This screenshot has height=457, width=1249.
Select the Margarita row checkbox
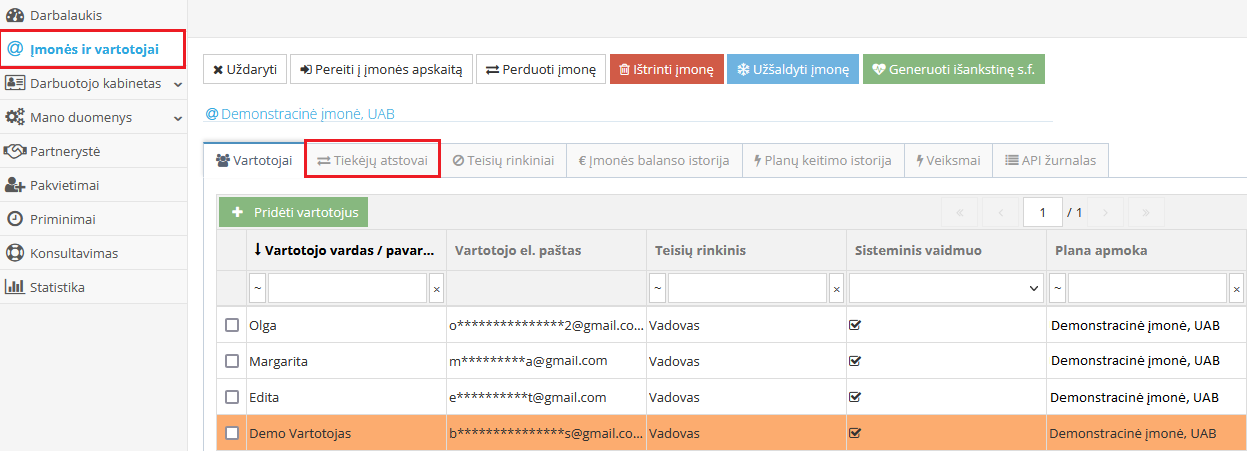(232, 361)
